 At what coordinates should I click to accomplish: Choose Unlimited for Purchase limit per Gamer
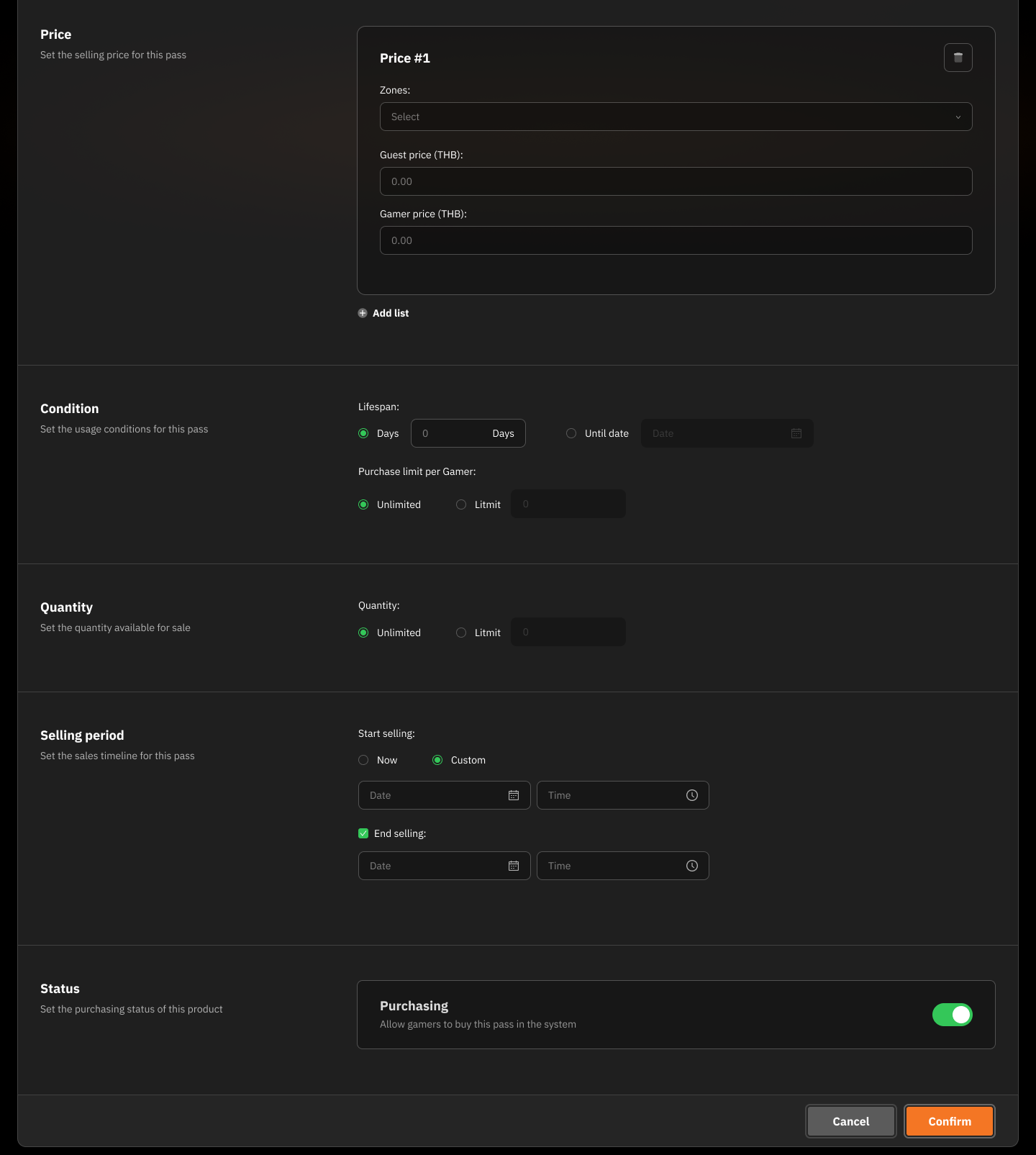click(363, 504)
